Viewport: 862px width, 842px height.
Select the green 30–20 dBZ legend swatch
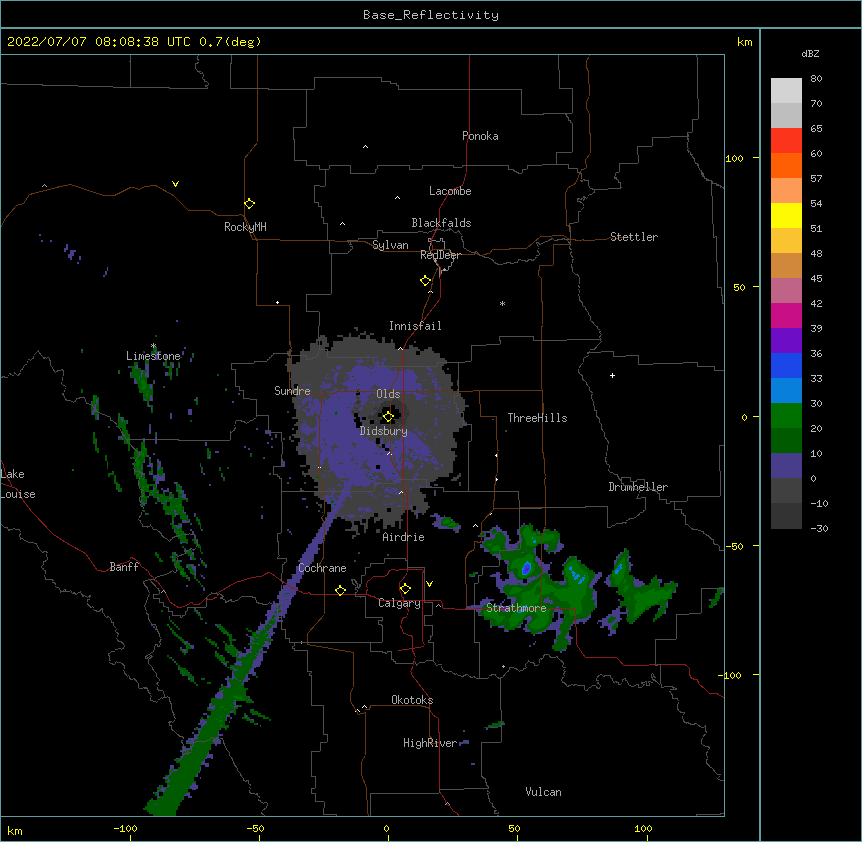786,416
